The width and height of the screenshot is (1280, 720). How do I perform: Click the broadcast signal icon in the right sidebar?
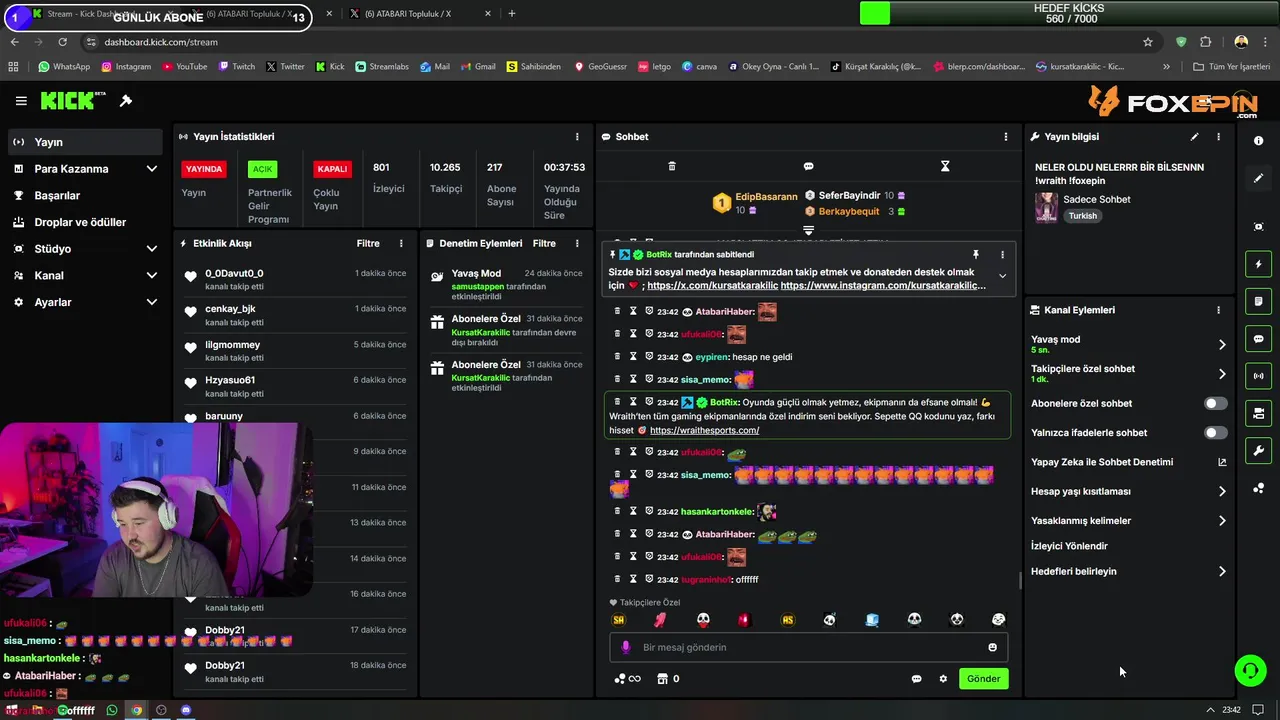(1258, 376)
